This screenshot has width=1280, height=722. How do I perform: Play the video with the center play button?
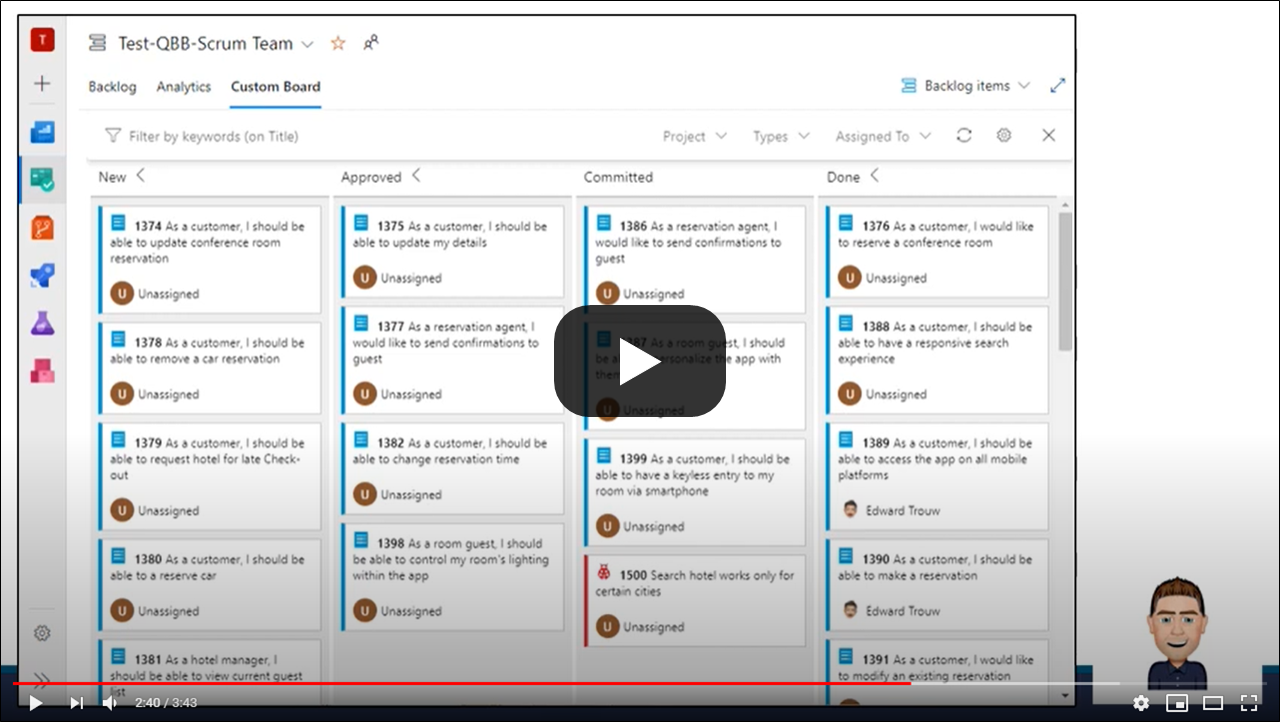pyautogui.click(x=640, y=361)
